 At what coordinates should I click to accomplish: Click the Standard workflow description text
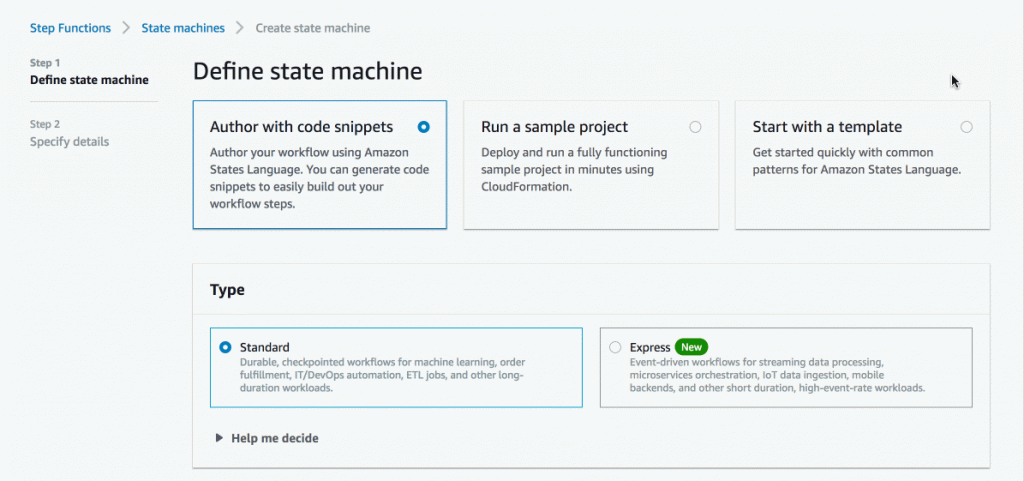[383, 375]
